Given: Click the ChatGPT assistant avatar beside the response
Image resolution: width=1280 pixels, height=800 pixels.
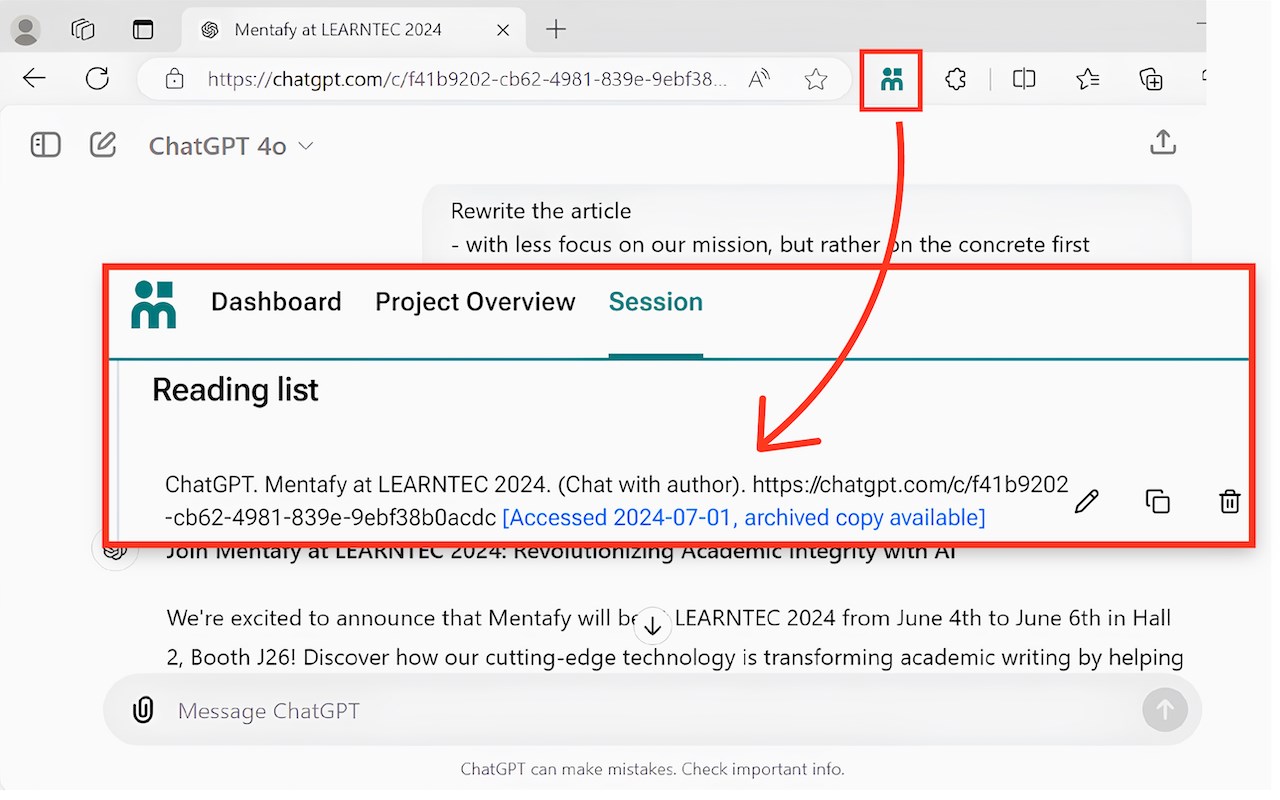Looking at the screenshot, I should (117, 549).
